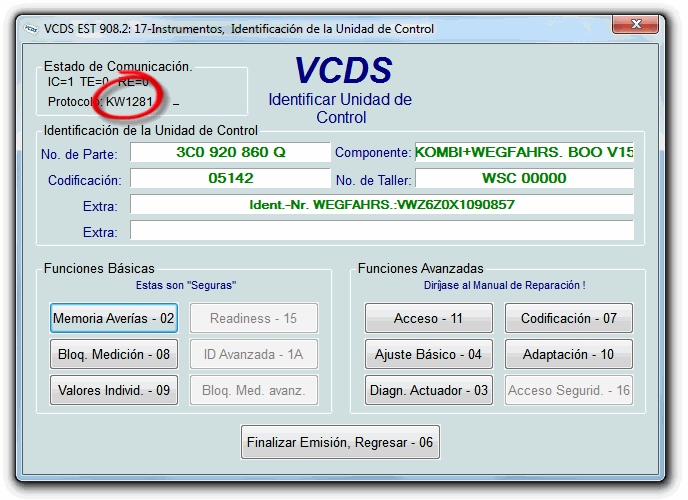Image resolution: width=688 pixels, height=500 pixels.
Task: Click the No. de Parte: label
Action: pos(79,154)
